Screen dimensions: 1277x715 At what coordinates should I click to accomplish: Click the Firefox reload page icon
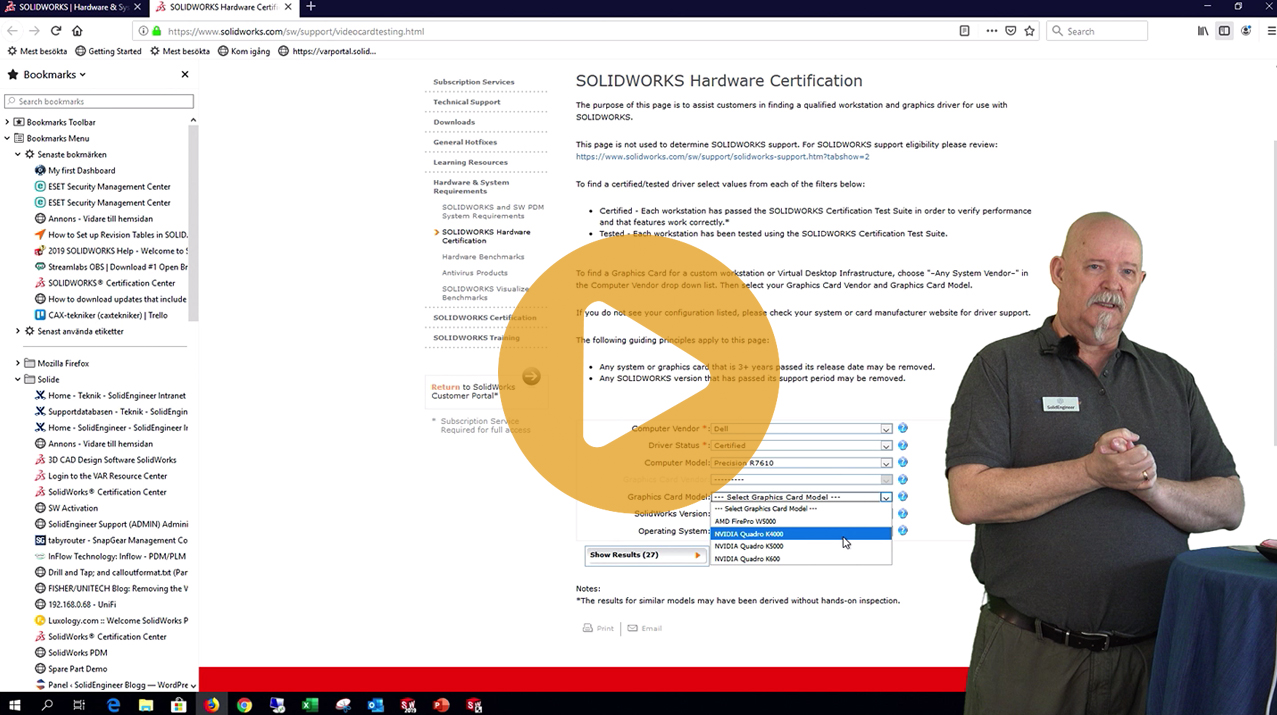[56, 31]
